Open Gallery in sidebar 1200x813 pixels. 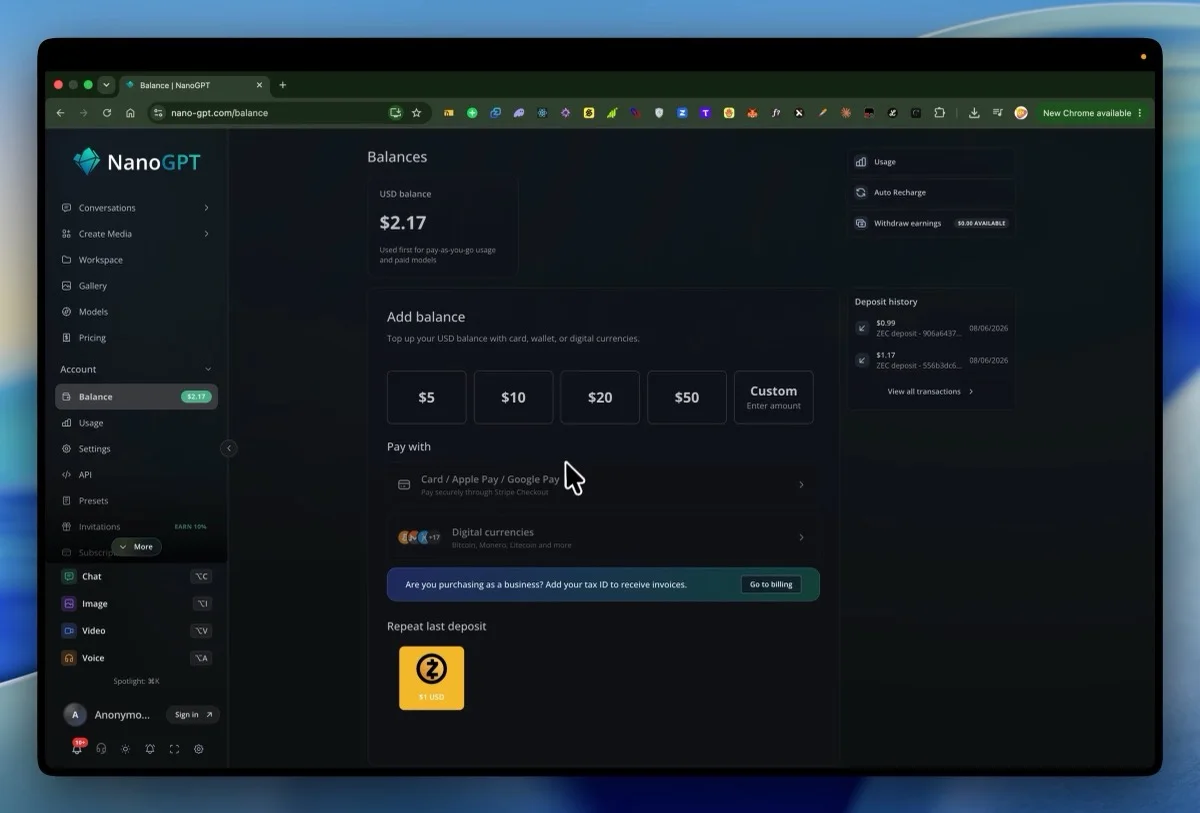pos(136,286)
